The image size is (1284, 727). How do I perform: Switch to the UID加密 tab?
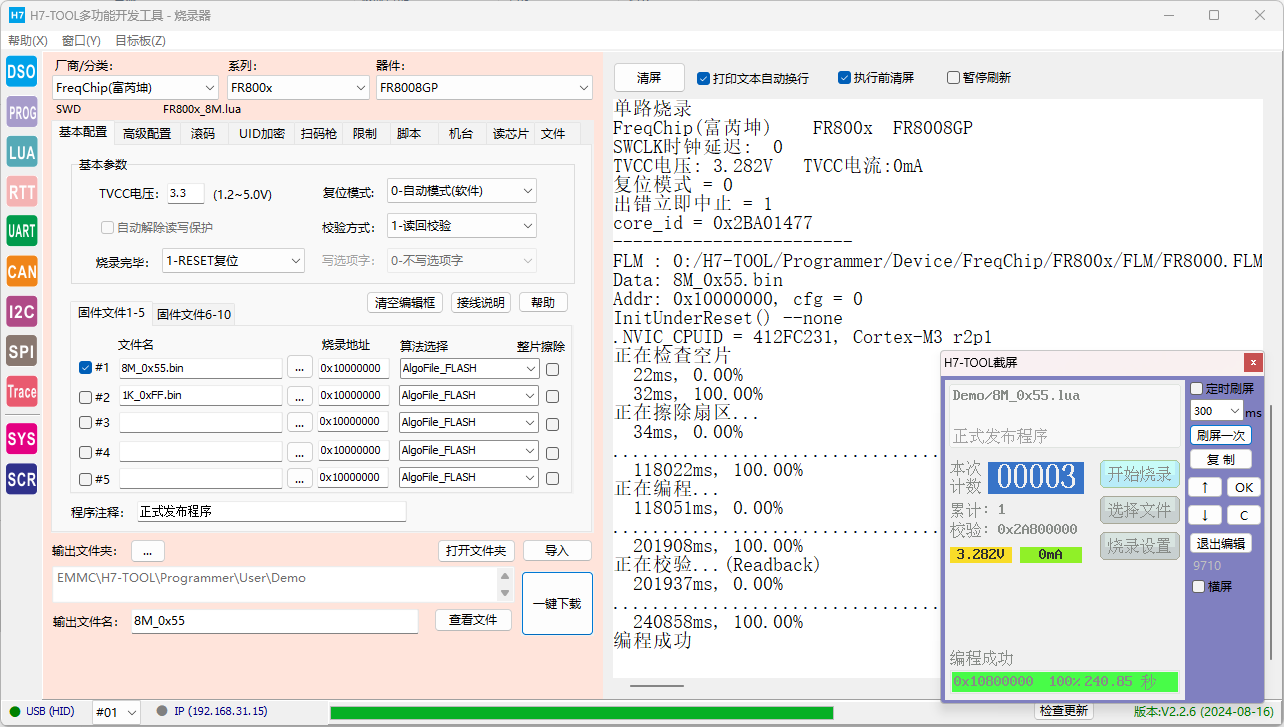tap(260, 134)
